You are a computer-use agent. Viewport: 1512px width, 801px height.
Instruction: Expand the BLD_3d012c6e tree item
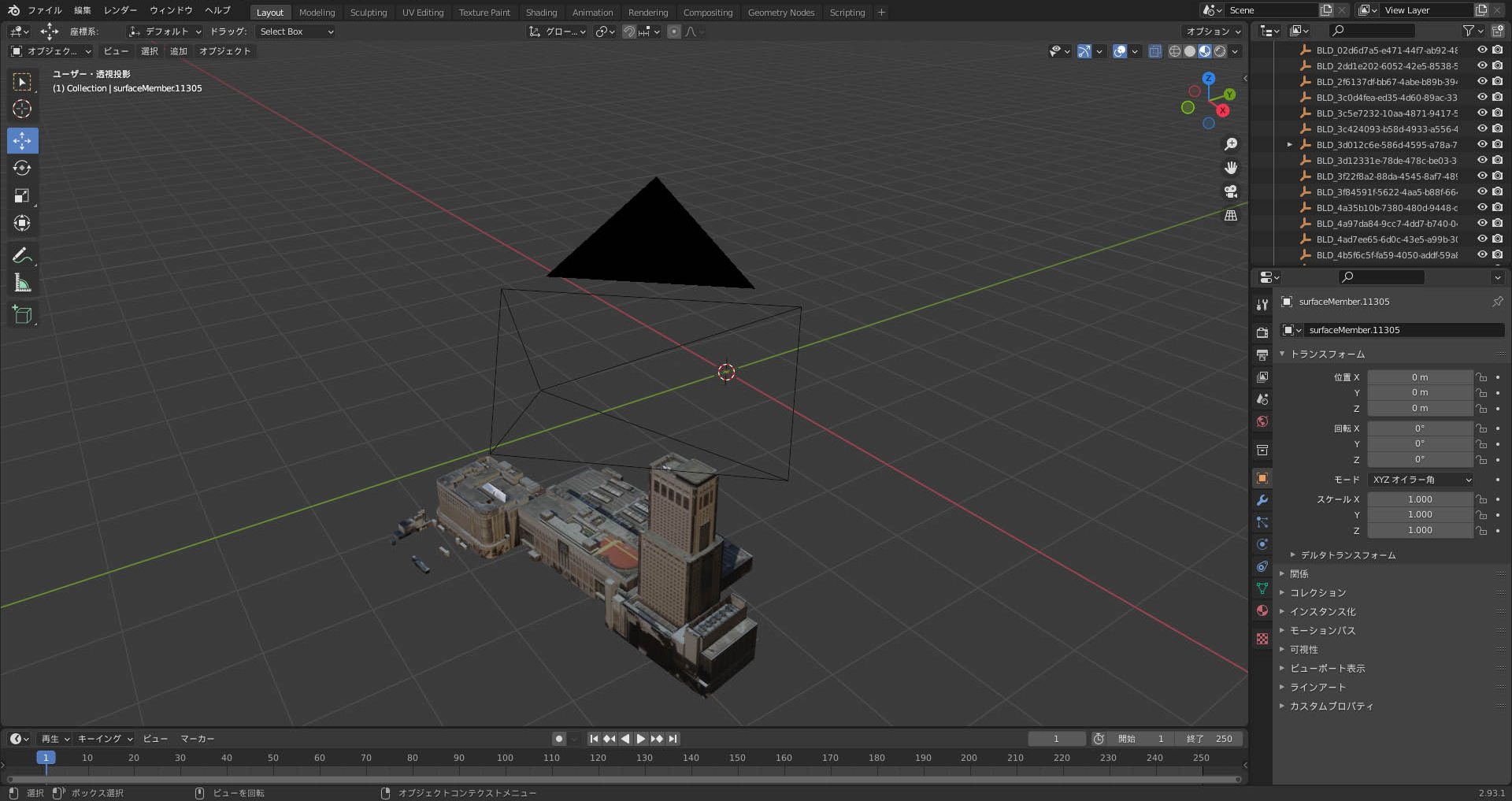[x=1289, y=145]
